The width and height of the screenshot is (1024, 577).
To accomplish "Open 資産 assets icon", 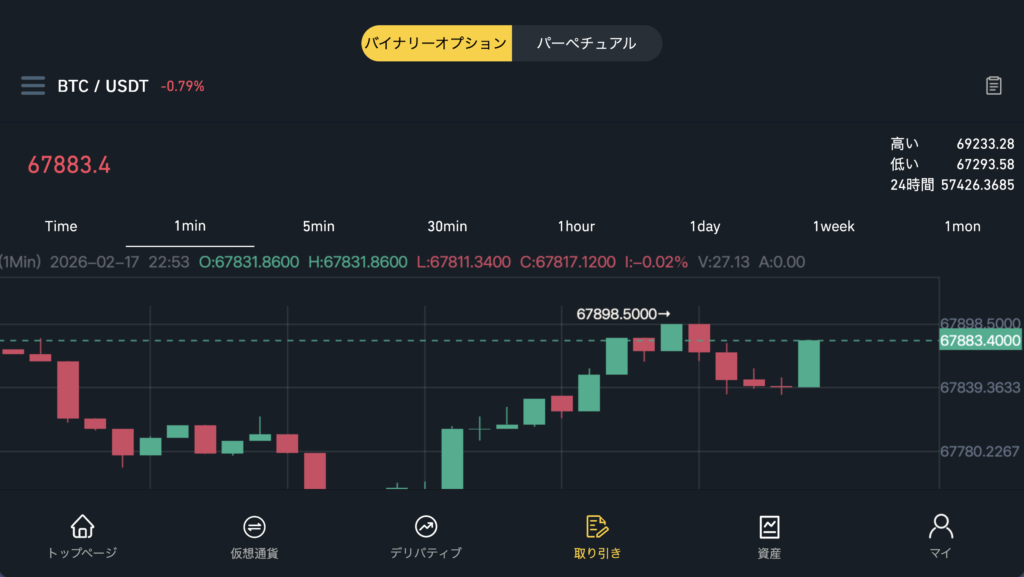I will (769, 526).
